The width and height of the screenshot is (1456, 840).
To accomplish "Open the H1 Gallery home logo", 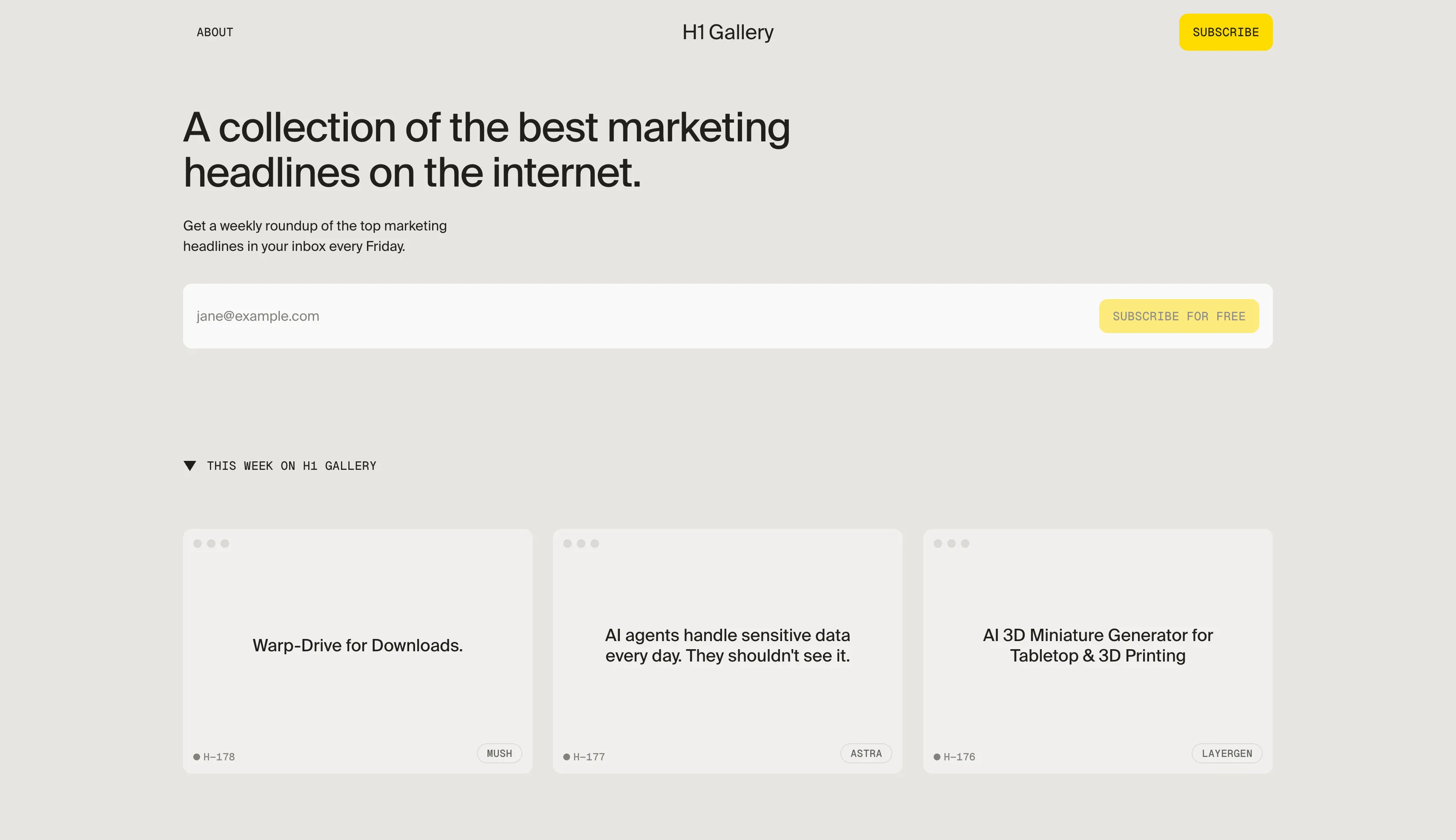I will (727, 32).
